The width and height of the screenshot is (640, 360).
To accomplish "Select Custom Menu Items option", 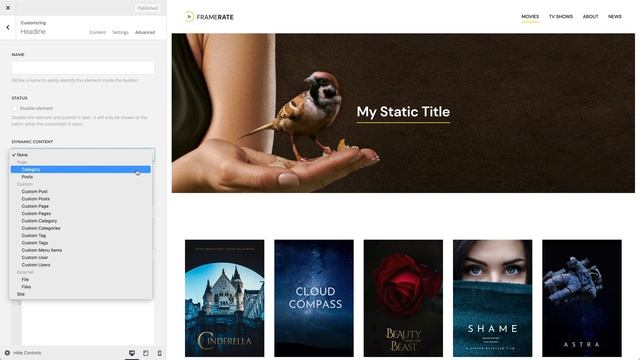I will click(80, 250).
